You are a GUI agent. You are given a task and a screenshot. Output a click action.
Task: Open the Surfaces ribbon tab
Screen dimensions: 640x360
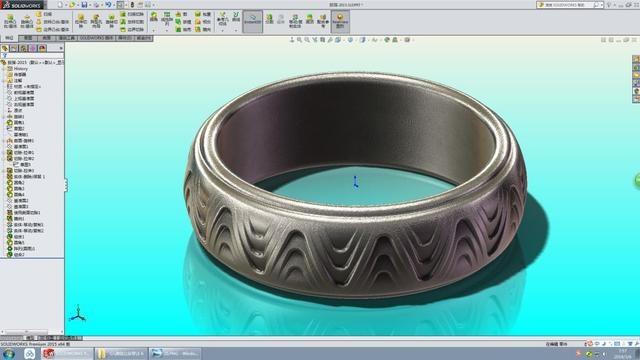(x=46, y=38)
